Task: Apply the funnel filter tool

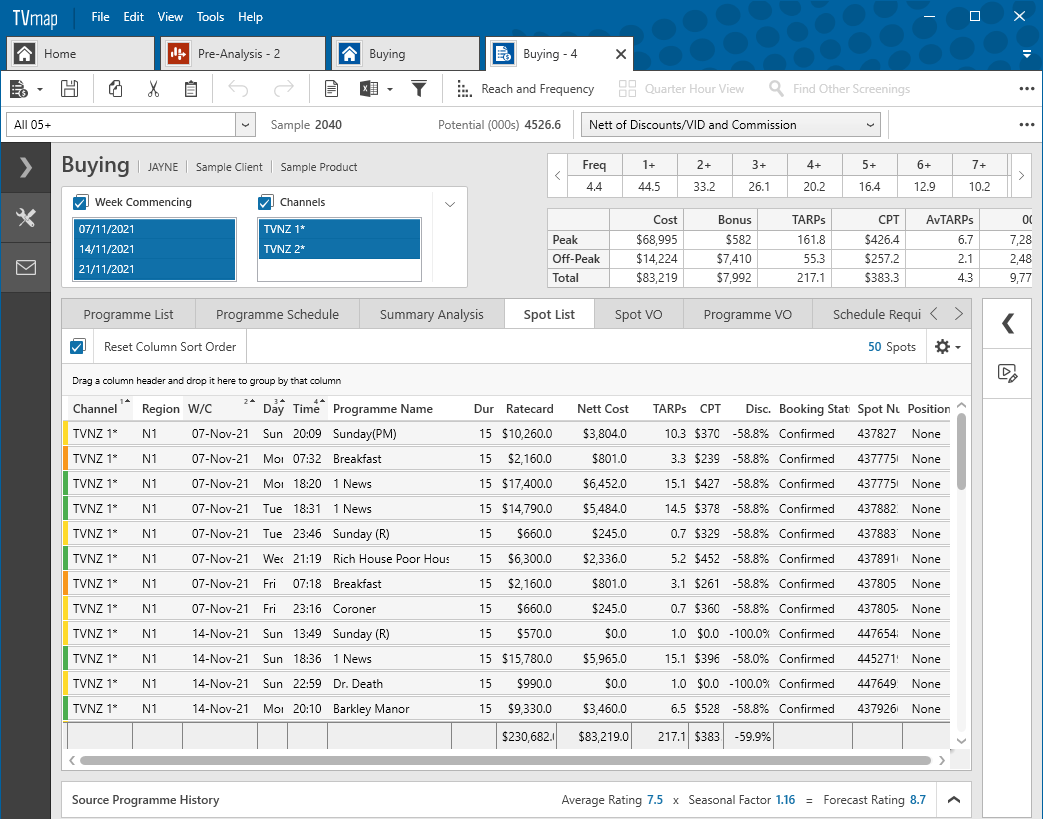Action: [419, 88]
